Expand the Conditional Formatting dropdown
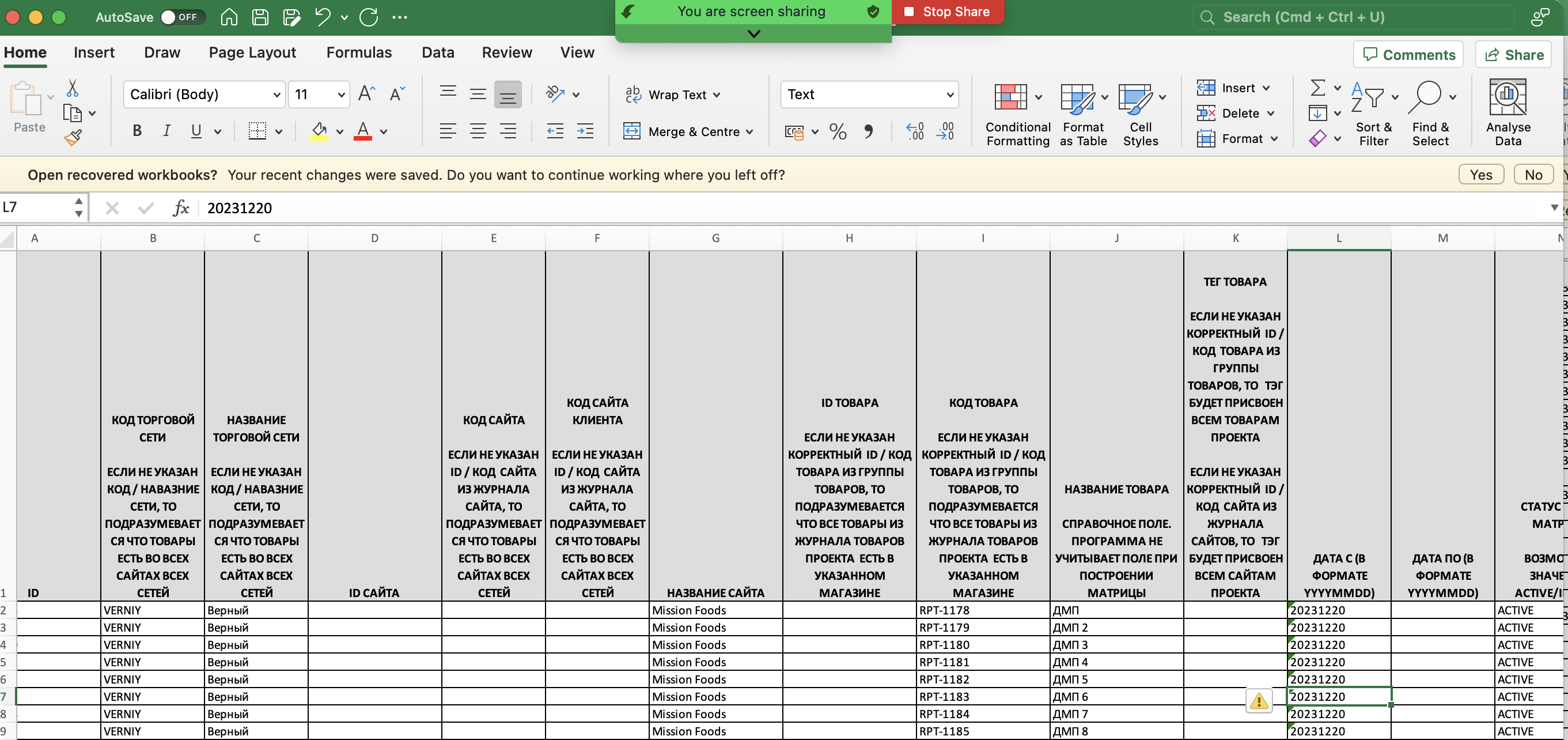 [1039, 97]
